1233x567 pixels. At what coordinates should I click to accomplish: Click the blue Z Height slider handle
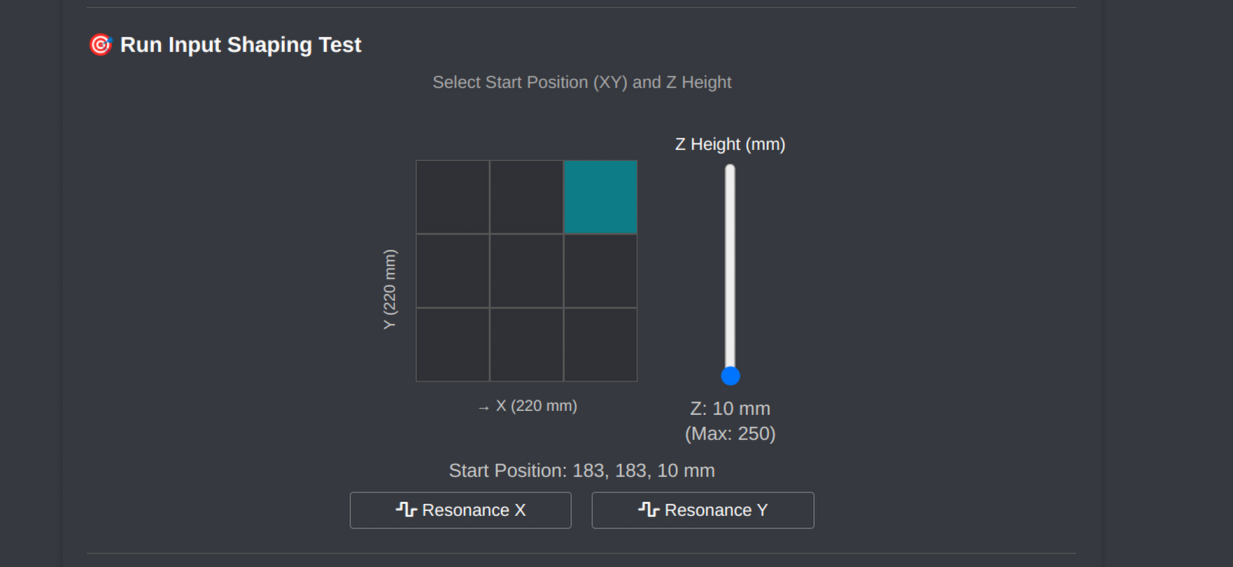[x=730, y=376]
